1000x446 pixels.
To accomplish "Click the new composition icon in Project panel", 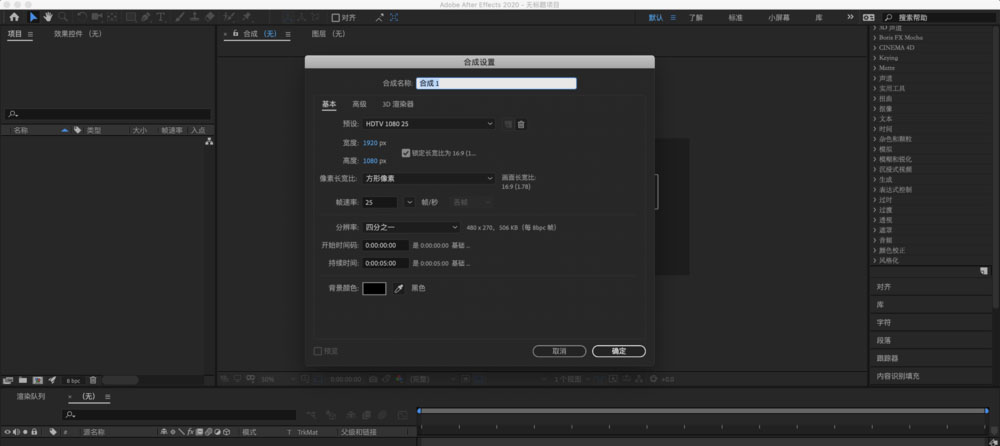I will tap(37, 380).
